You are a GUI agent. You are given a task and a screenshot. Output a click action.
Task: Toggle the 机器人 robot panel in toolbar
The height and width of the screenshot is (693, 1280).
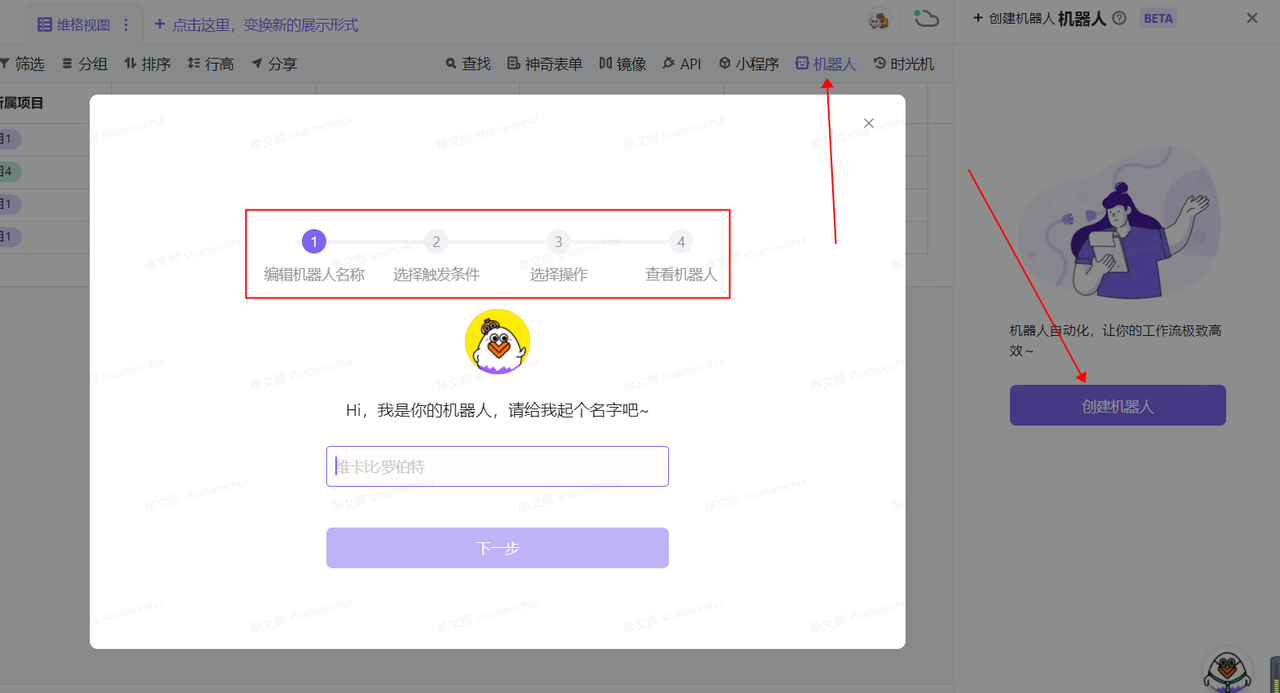point(826,64)
